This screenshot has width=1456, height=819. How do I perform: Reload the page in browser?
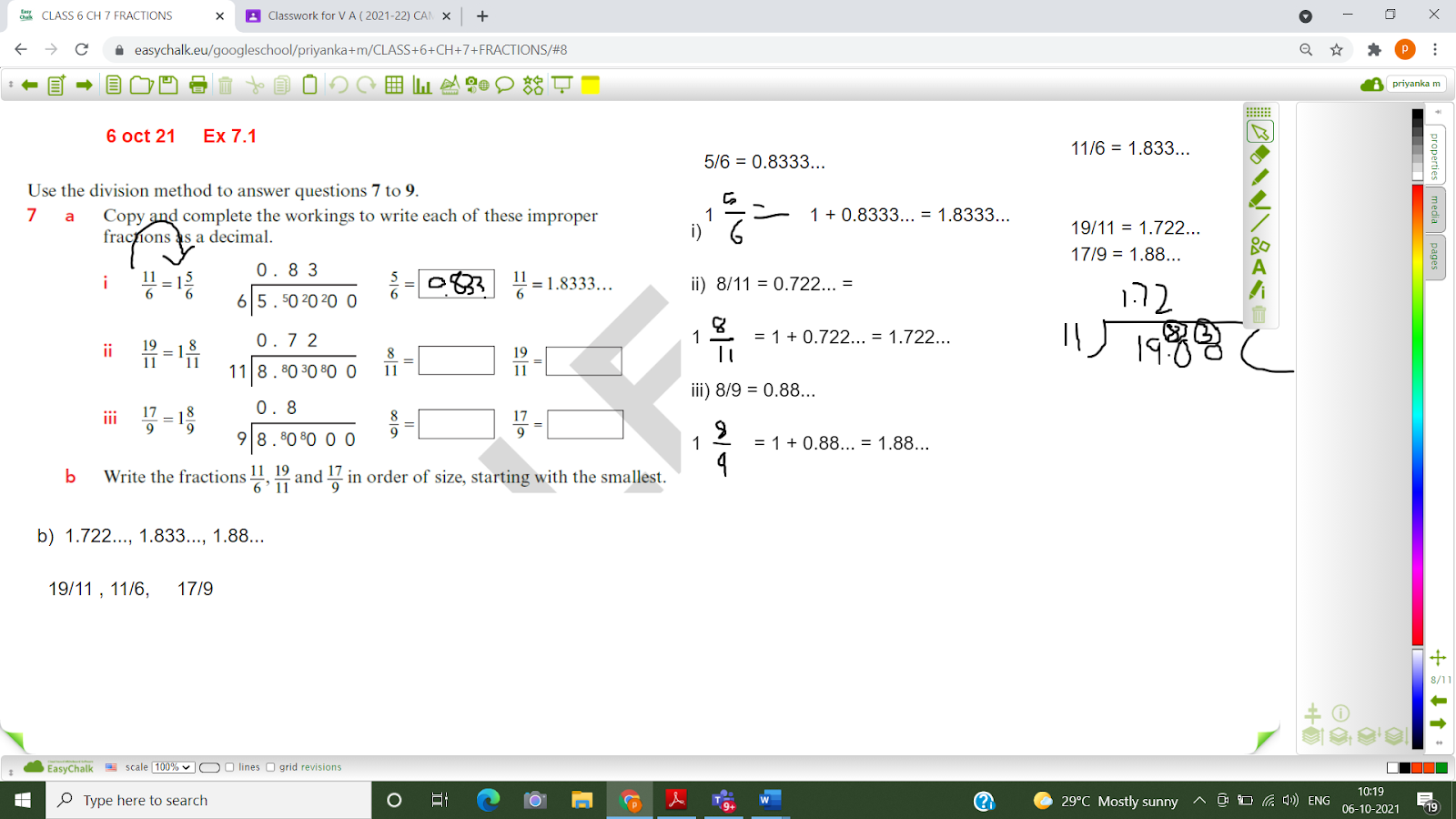point(82,49)
